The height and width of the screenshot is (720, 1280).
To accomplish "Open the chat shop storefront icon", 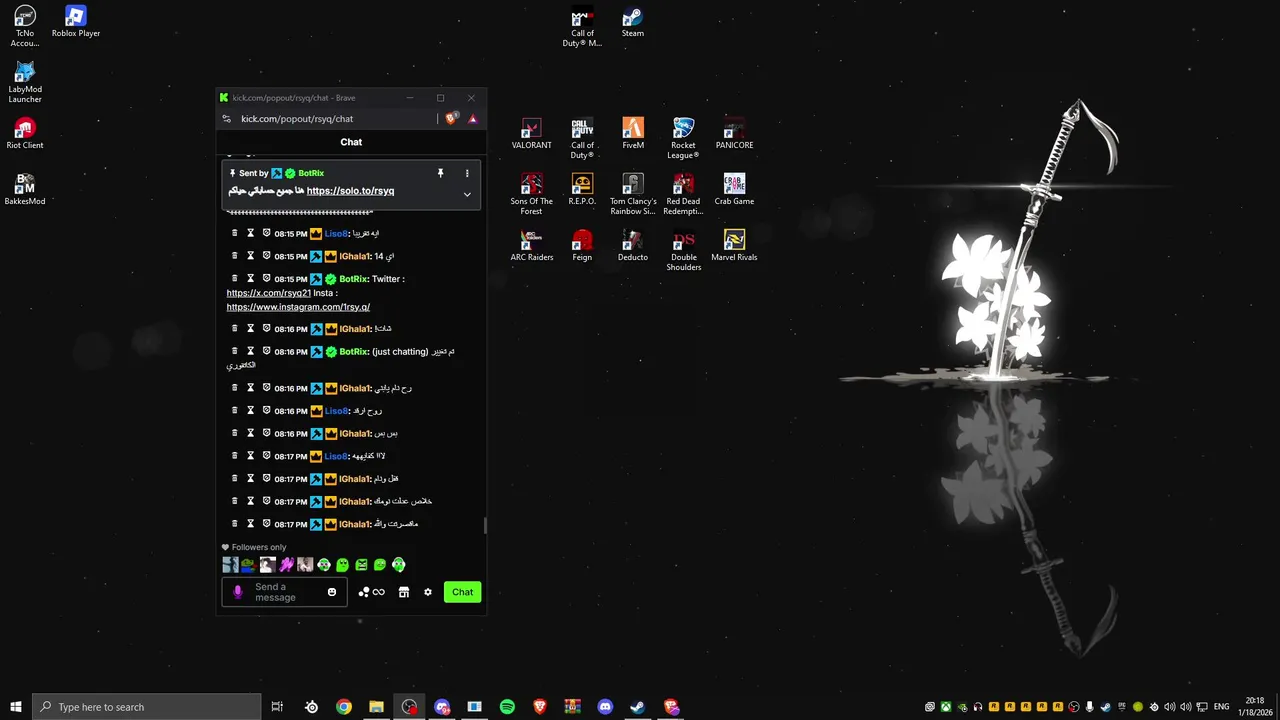I will tap(404, 592).
